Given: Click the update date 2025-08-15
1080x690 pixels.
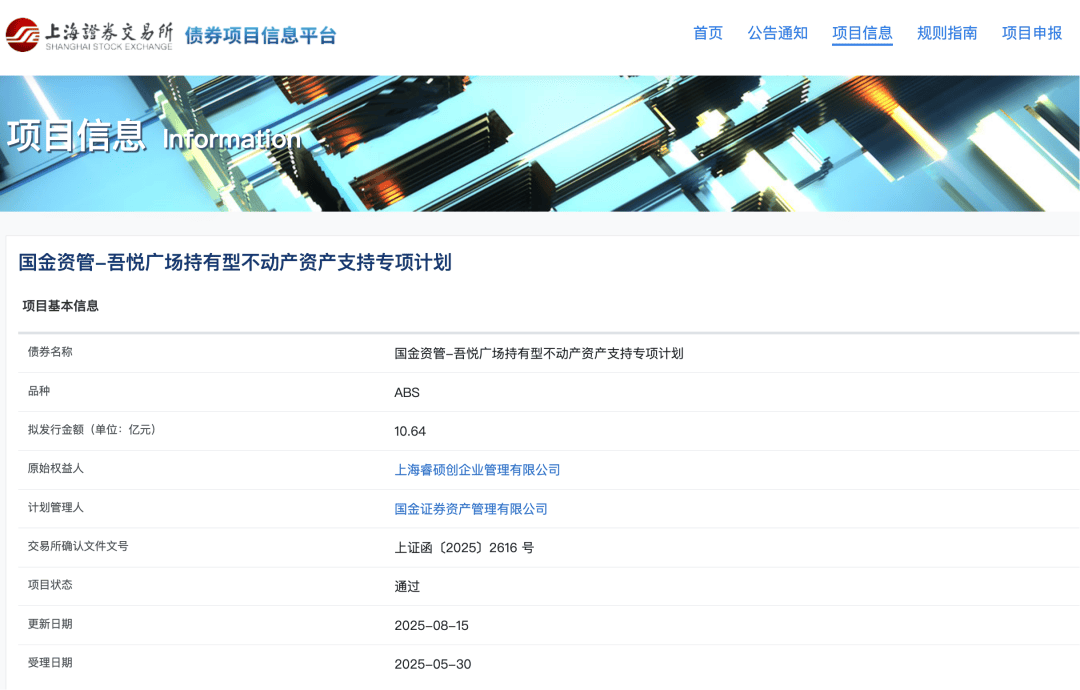Looking at the screenshot, I should point(431,625).
